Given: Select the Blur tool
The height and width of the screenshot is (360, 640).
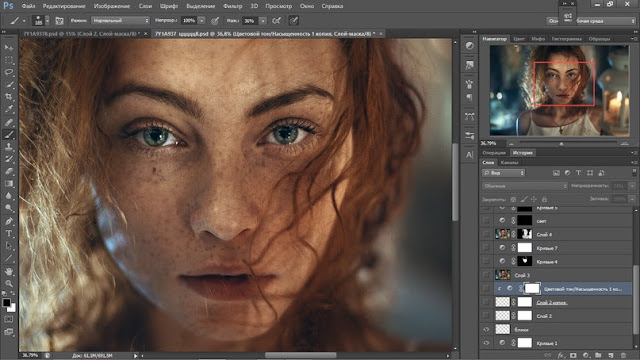Looking at the screenshot, I should [9, 196].
